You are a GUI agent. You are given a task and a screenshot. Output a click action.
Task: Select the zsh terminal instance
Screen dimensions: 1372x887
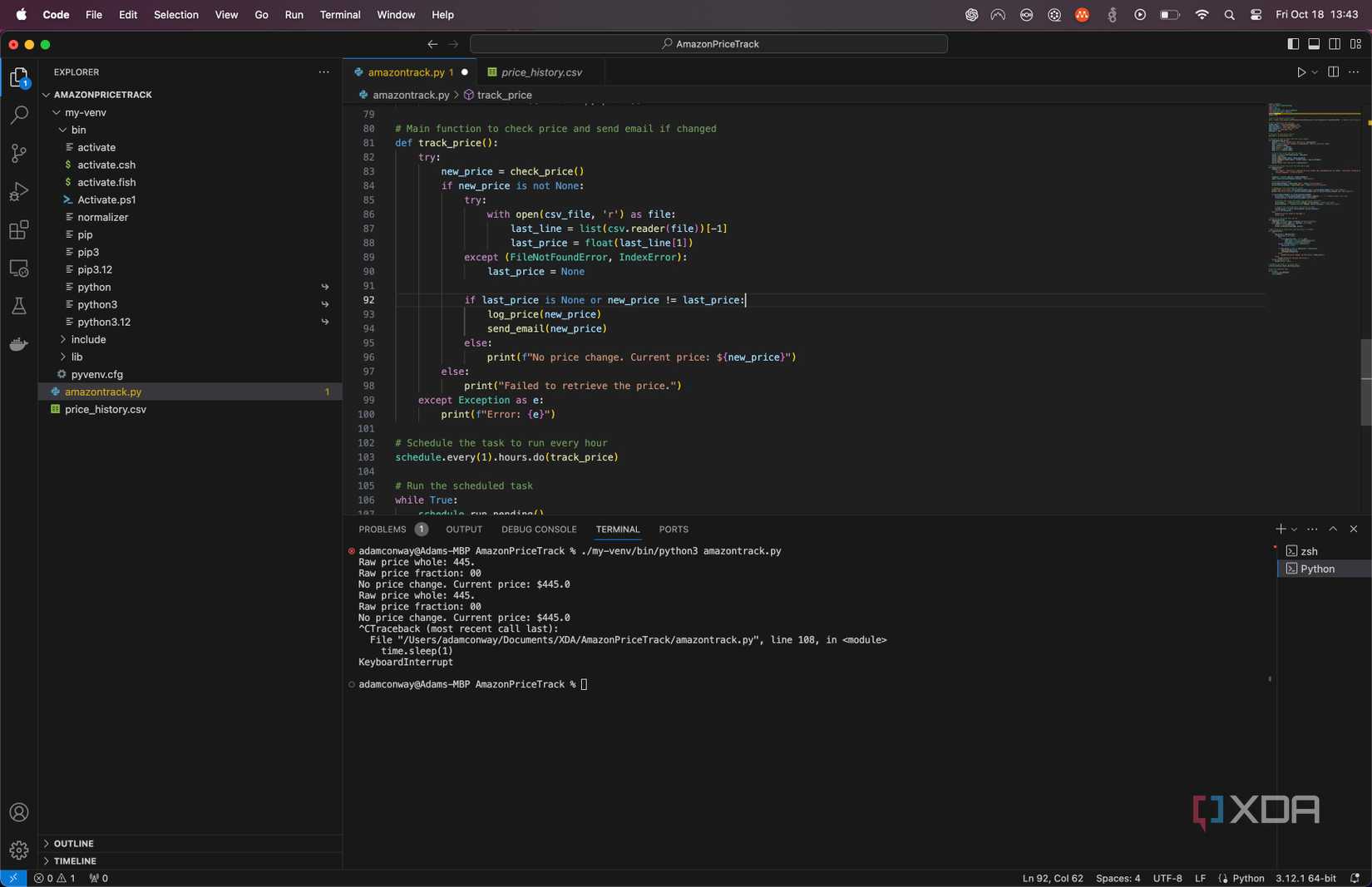(1324, 551)
